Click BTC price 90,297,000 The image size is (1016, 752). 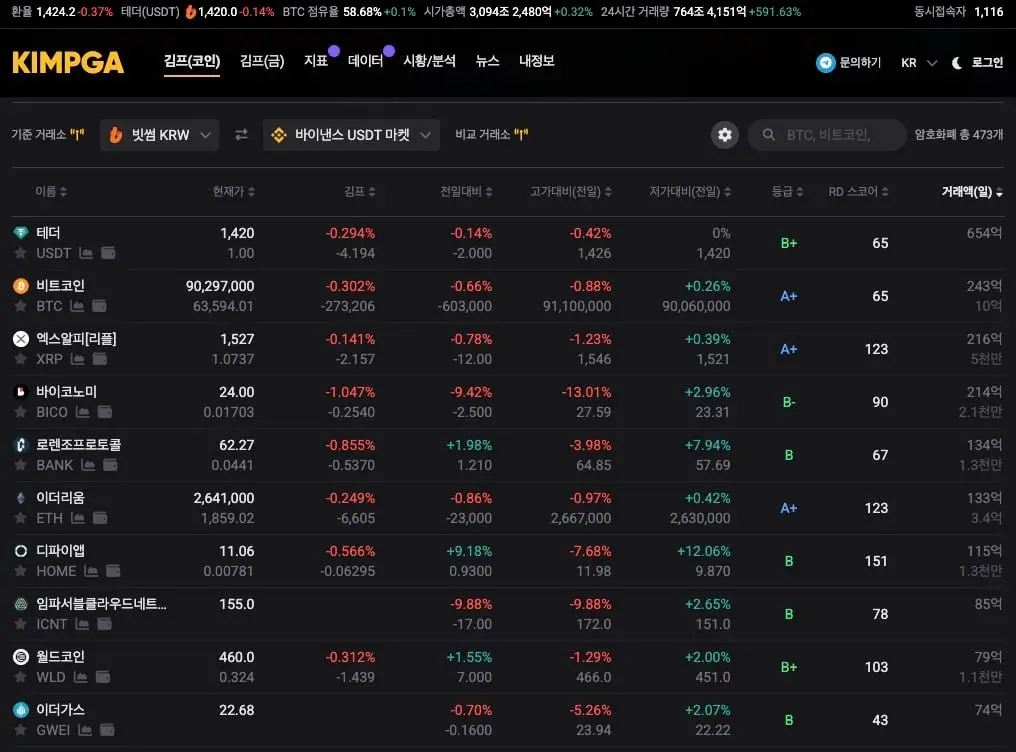point(220,286)
